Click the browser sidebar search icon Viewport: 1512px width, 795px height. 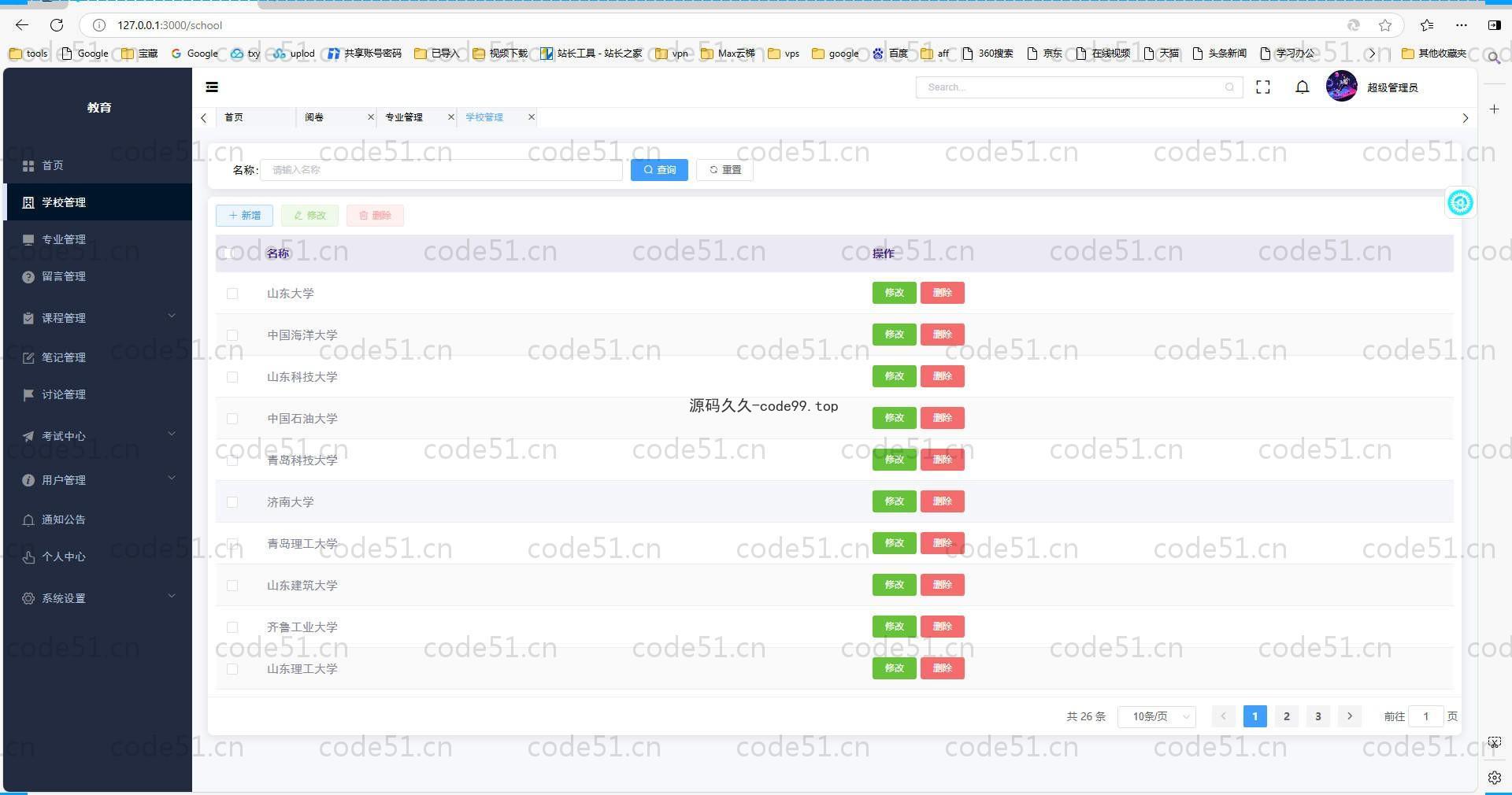point(1494,57)
